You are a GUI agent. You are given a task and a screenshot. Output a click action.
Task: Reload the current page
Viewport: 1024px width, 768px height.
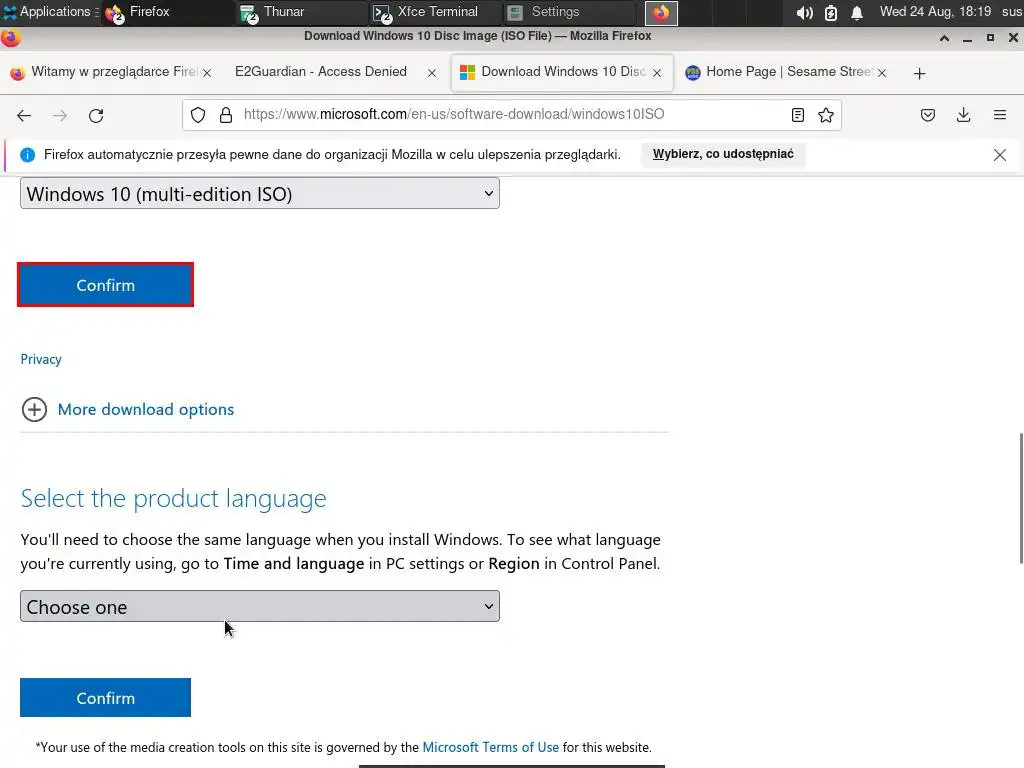[x=96, y=116]
